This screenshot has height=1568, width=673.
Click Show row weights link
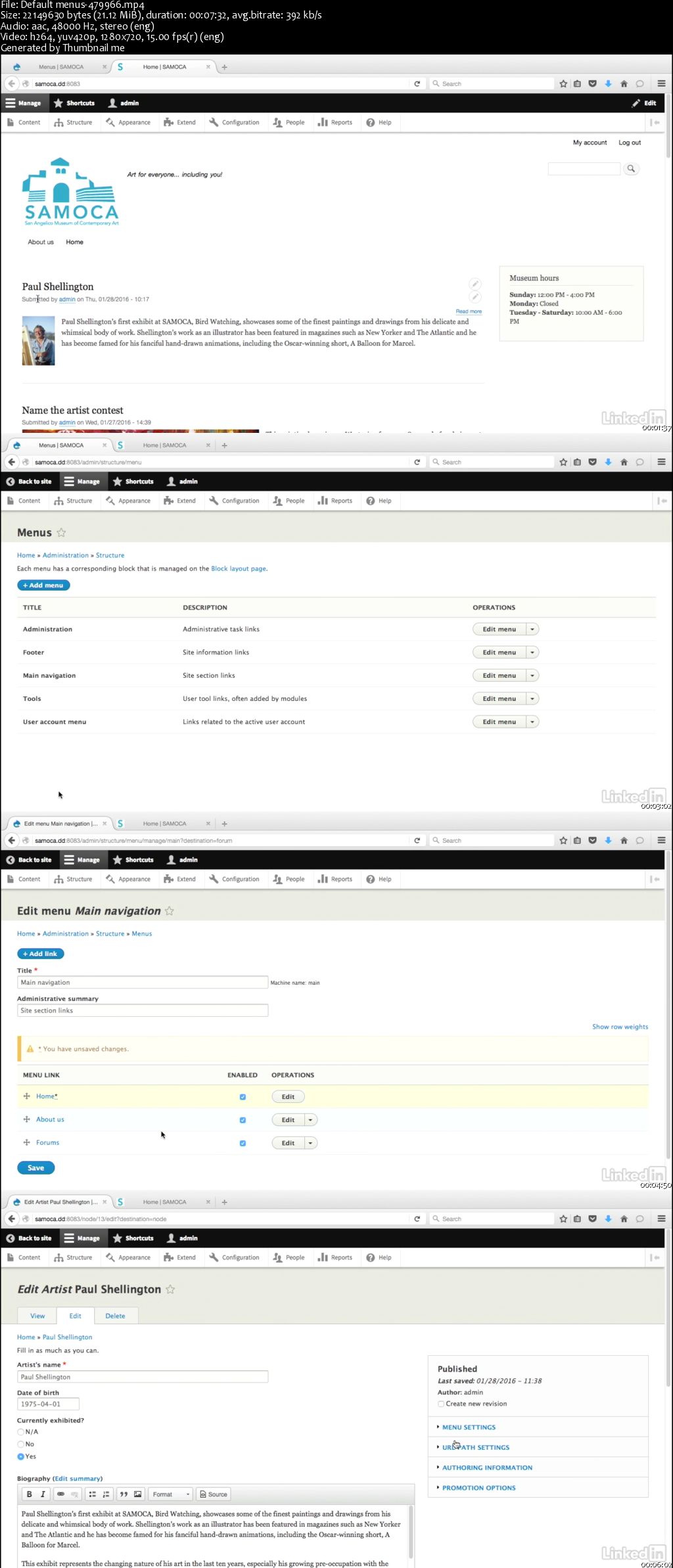620,1027
